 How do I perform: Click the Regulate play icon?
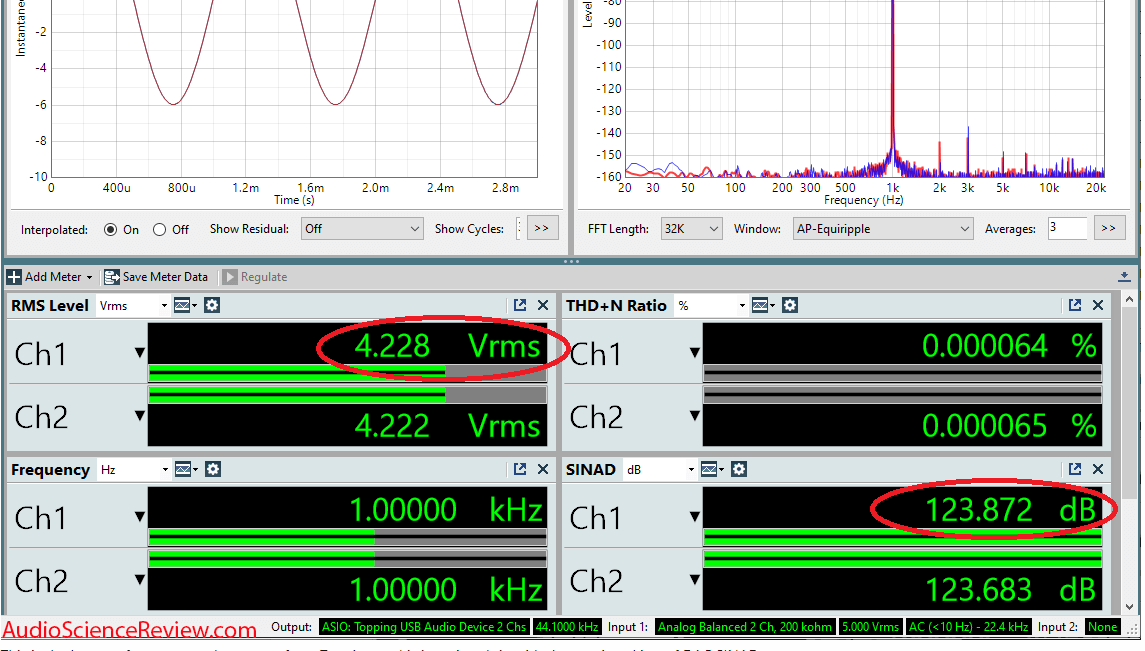[x=230, y=277]
